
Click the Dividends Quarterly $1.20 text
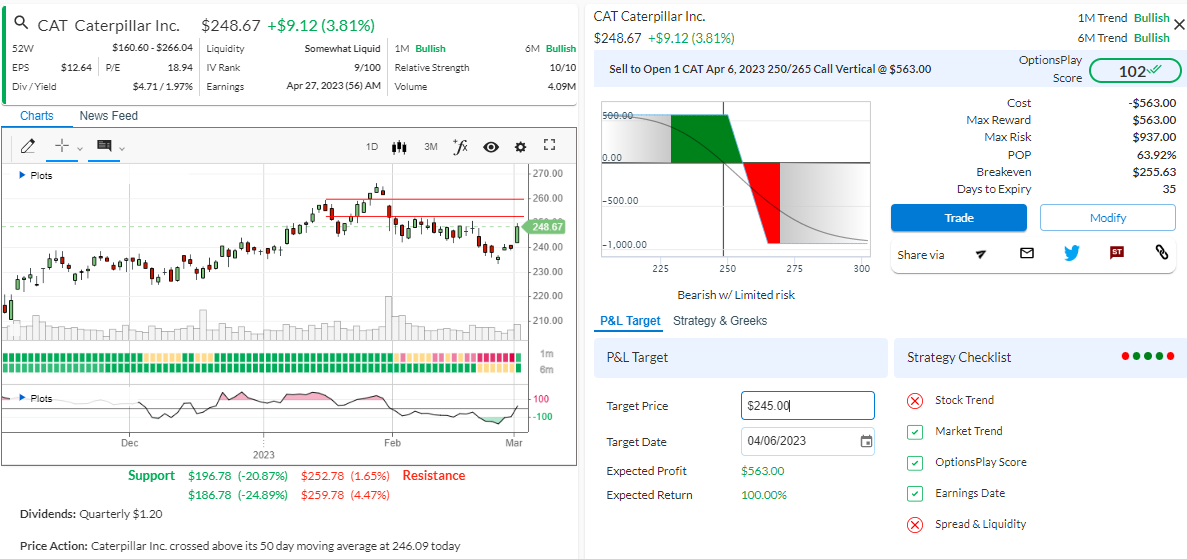pyautogui.click(x=91, y=514)
